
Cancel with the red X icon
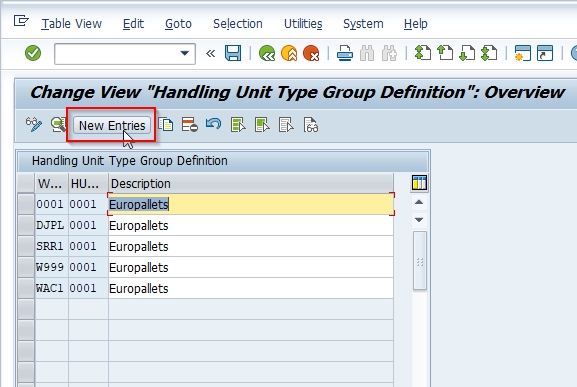click(311, 53)
